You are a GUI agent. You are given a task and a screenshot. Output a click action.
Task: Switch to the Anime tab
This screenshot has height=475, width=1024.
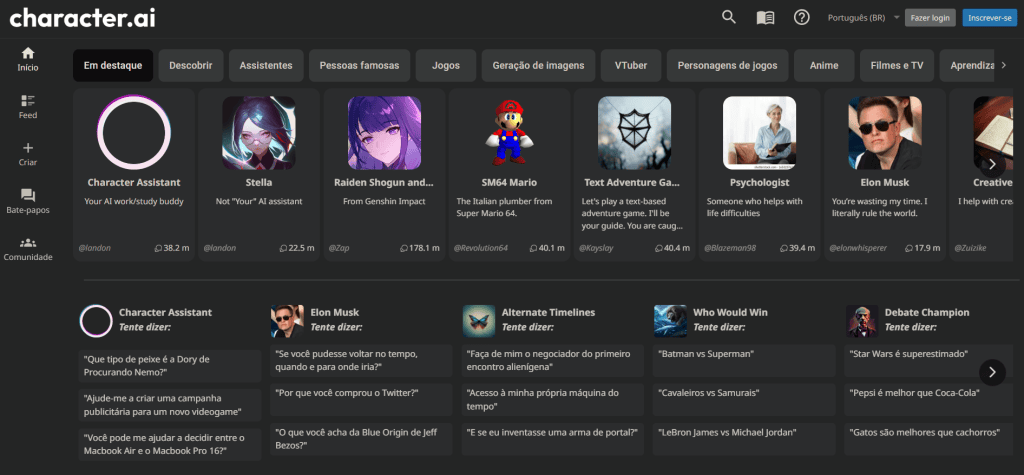coord(824,66)
